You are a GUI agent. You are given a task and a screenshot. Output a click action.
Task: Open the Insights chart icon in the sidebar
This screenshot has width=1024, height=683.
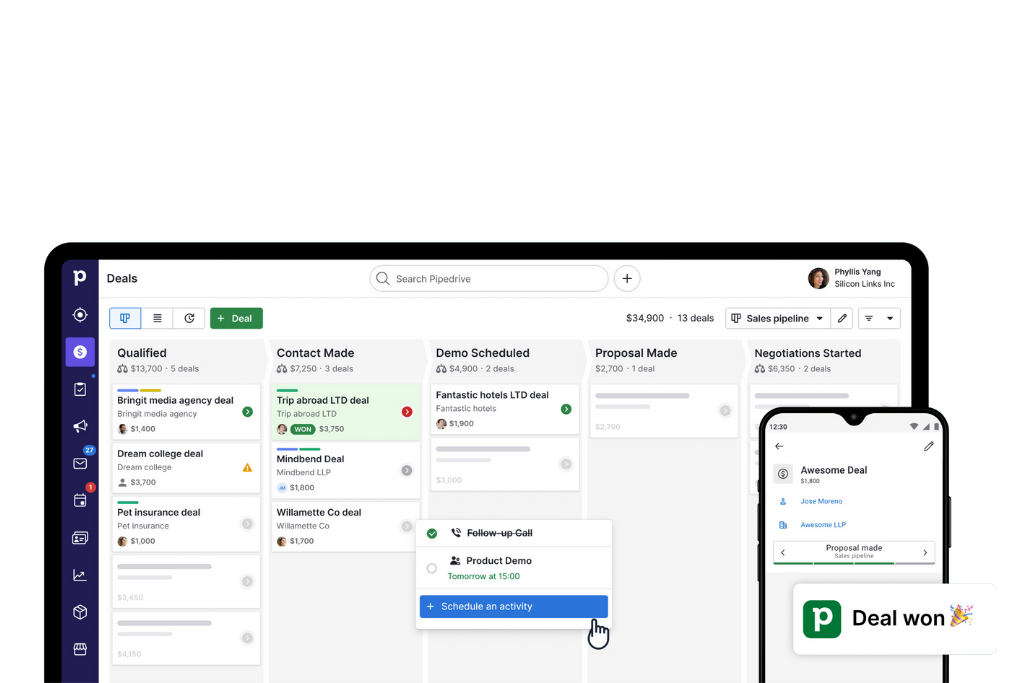click(x=80, y=575)
